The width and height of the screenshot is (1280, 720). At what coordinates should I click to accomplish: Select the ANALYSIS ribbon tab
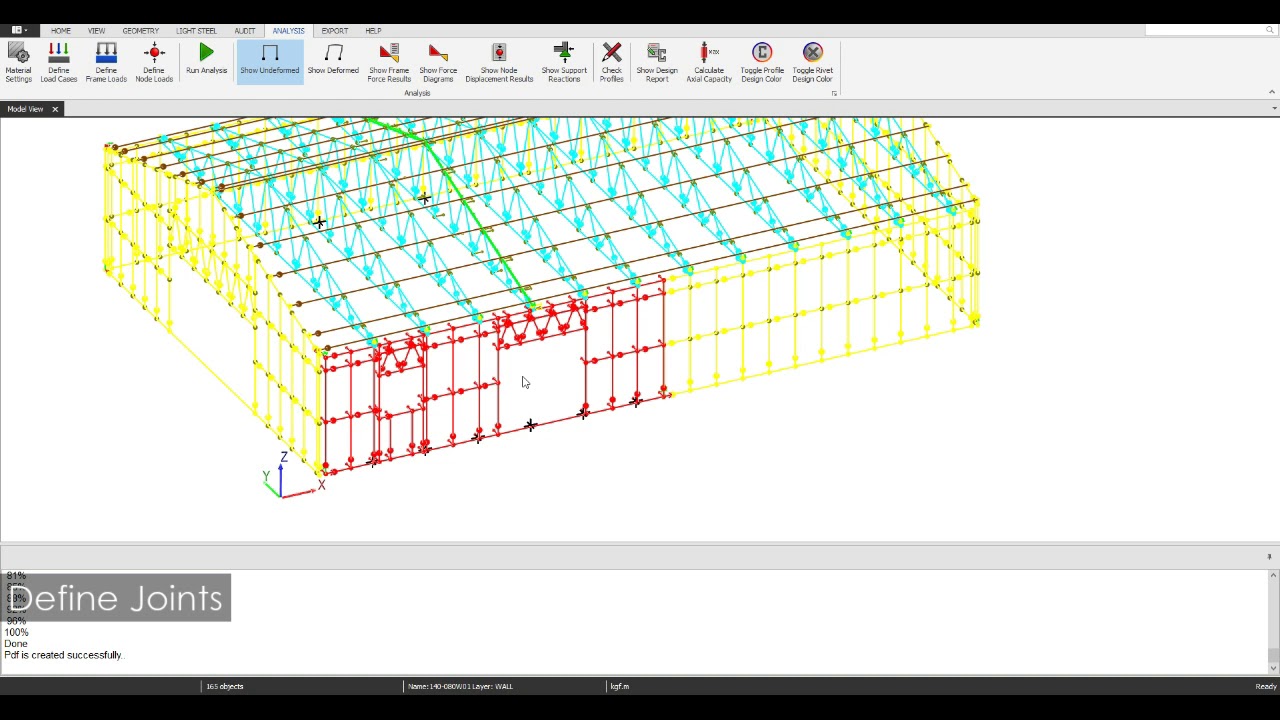click(288, 31)
